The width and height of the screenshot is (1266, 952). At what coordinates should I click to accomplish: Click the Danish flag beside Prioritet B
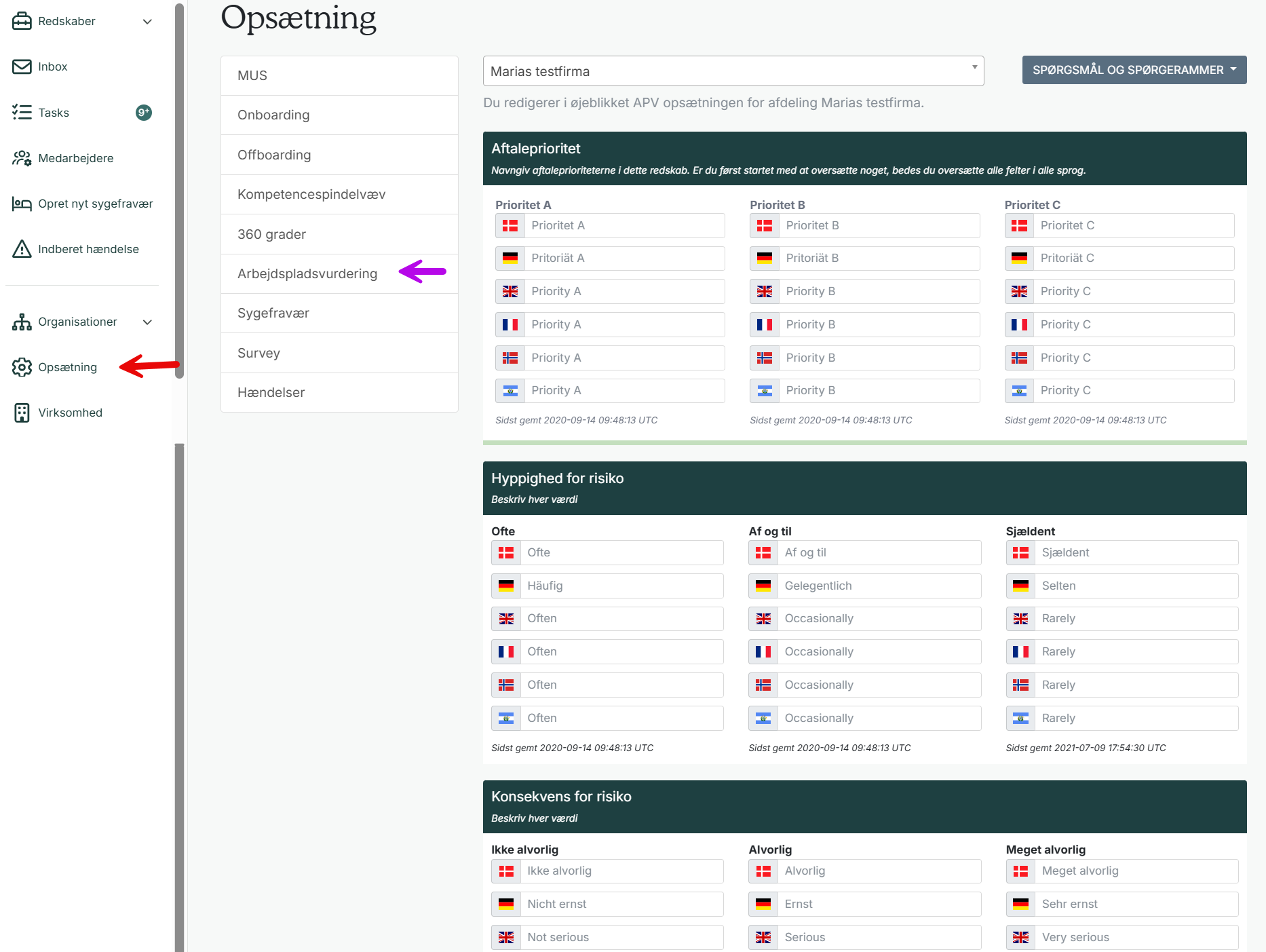click(765, 225)
